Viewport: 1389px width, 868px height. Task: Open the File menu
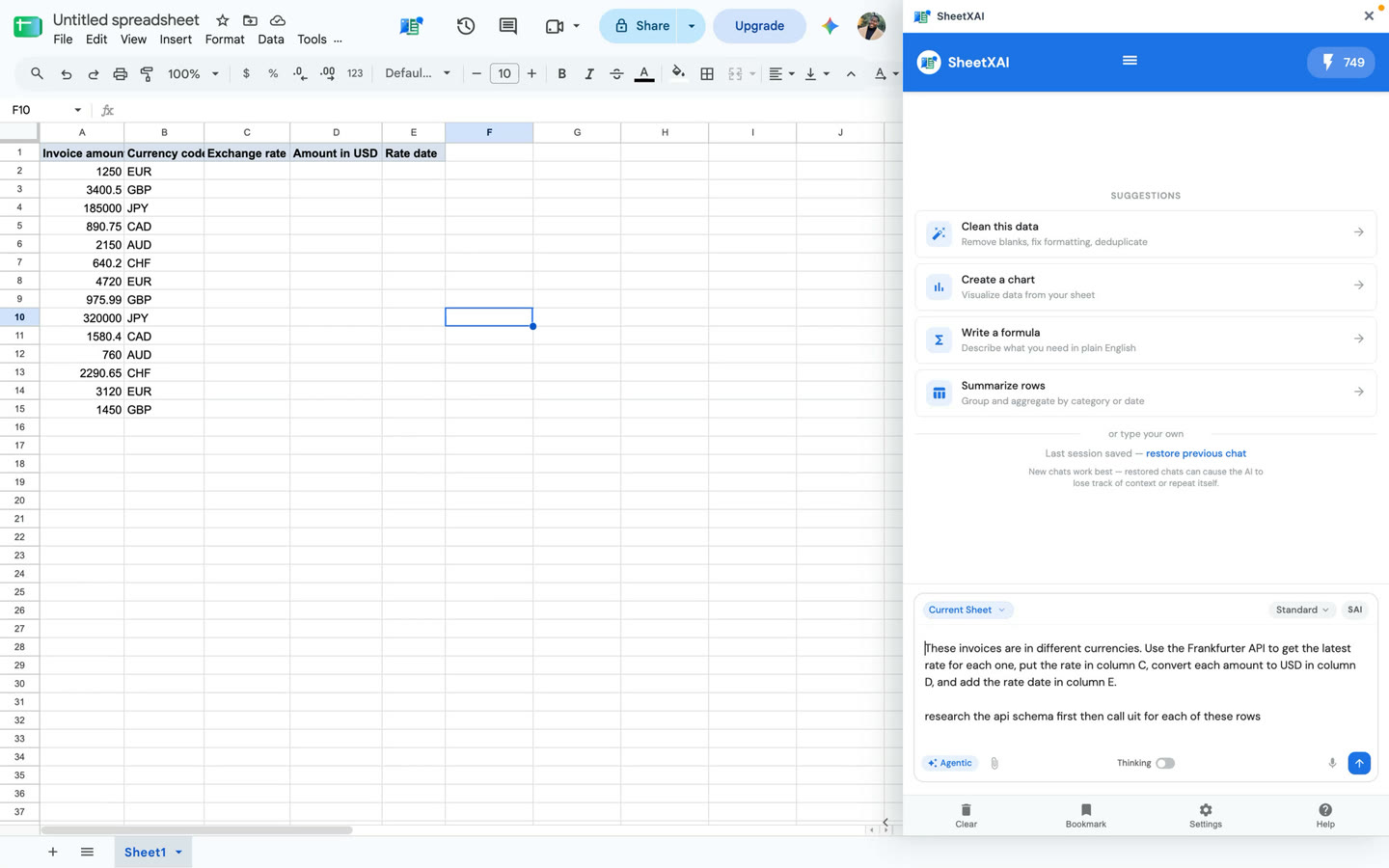[x=63, y=40]
